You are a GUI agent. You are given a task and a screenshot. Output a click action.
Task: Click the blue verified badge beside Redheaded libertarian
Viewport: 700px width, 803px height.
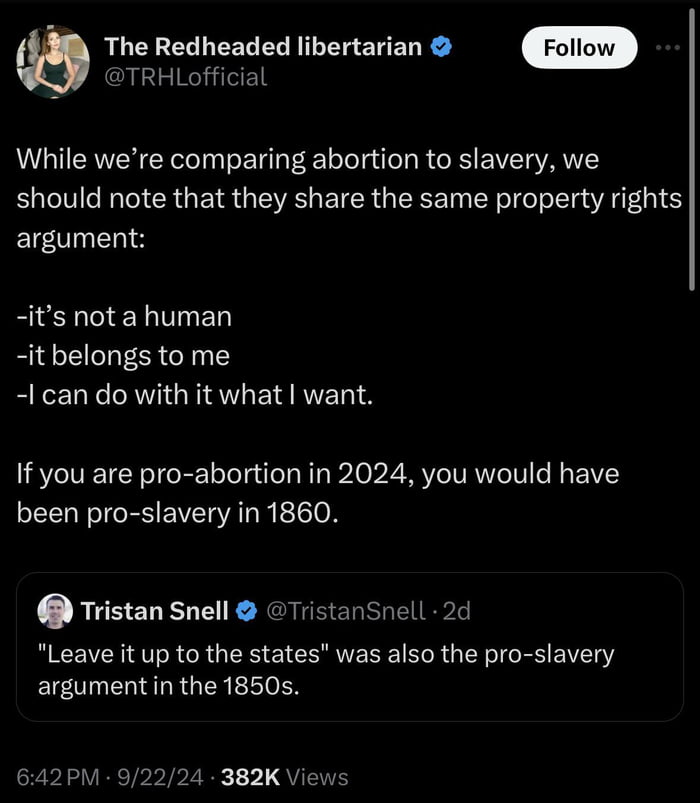click(439, 46)
